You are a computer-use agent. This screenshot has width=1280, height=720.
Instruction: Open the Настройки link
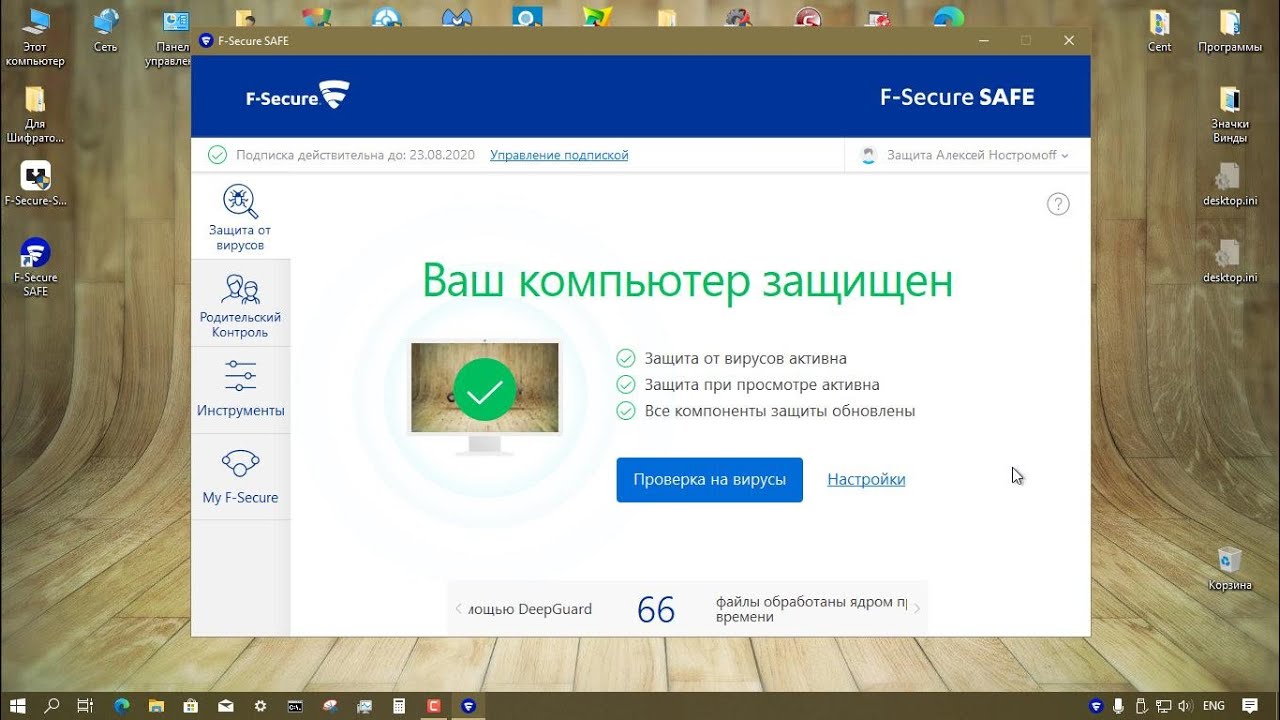[866, 480]
